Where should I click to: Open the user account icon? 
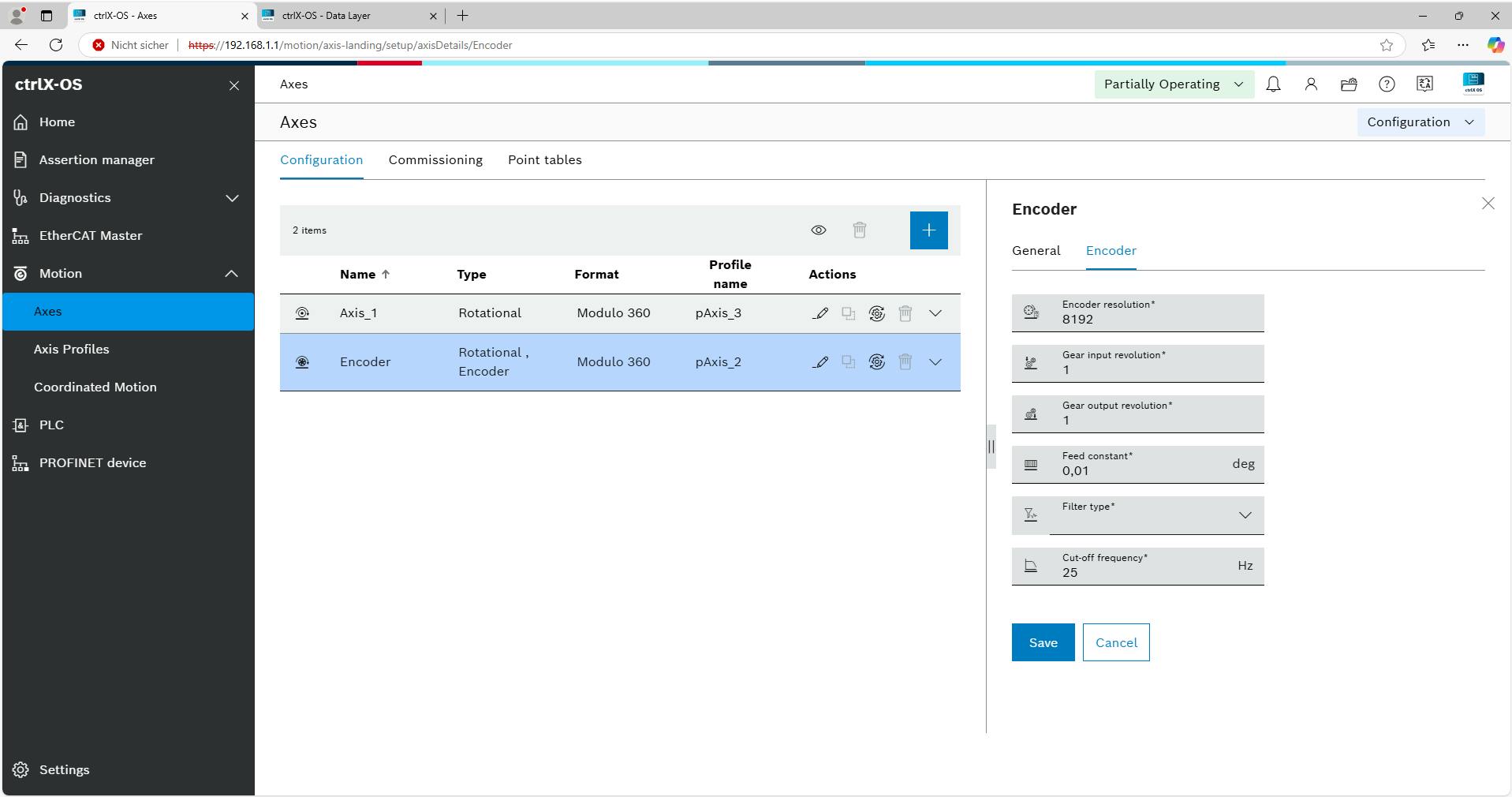pos(1311,84)
